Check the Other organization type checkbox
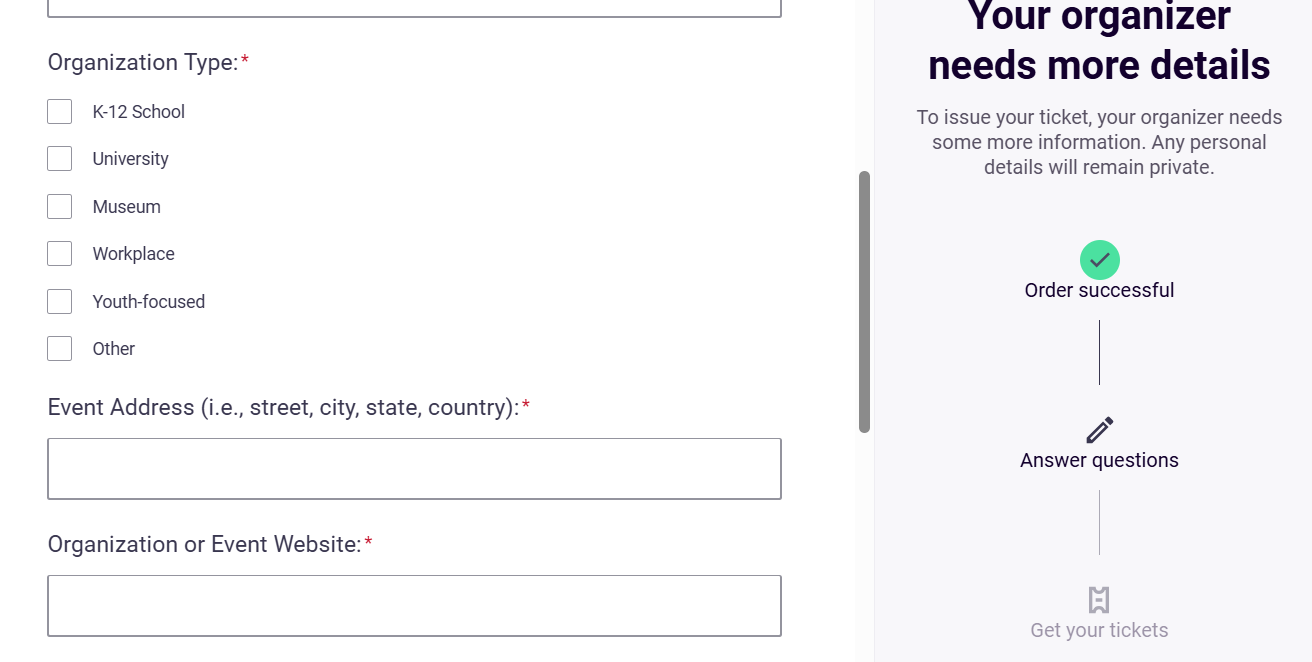Image resolution: width=1312 pixels, height=662 pixels. pos(60,349)
